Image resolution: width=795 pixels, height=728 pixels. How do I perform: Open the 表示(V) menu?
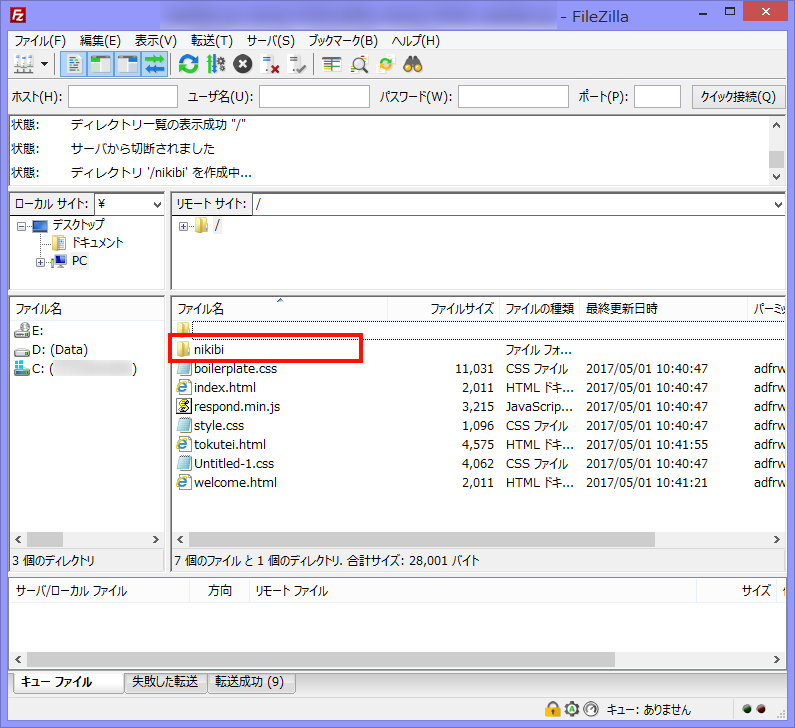click(x=156, y=41)
